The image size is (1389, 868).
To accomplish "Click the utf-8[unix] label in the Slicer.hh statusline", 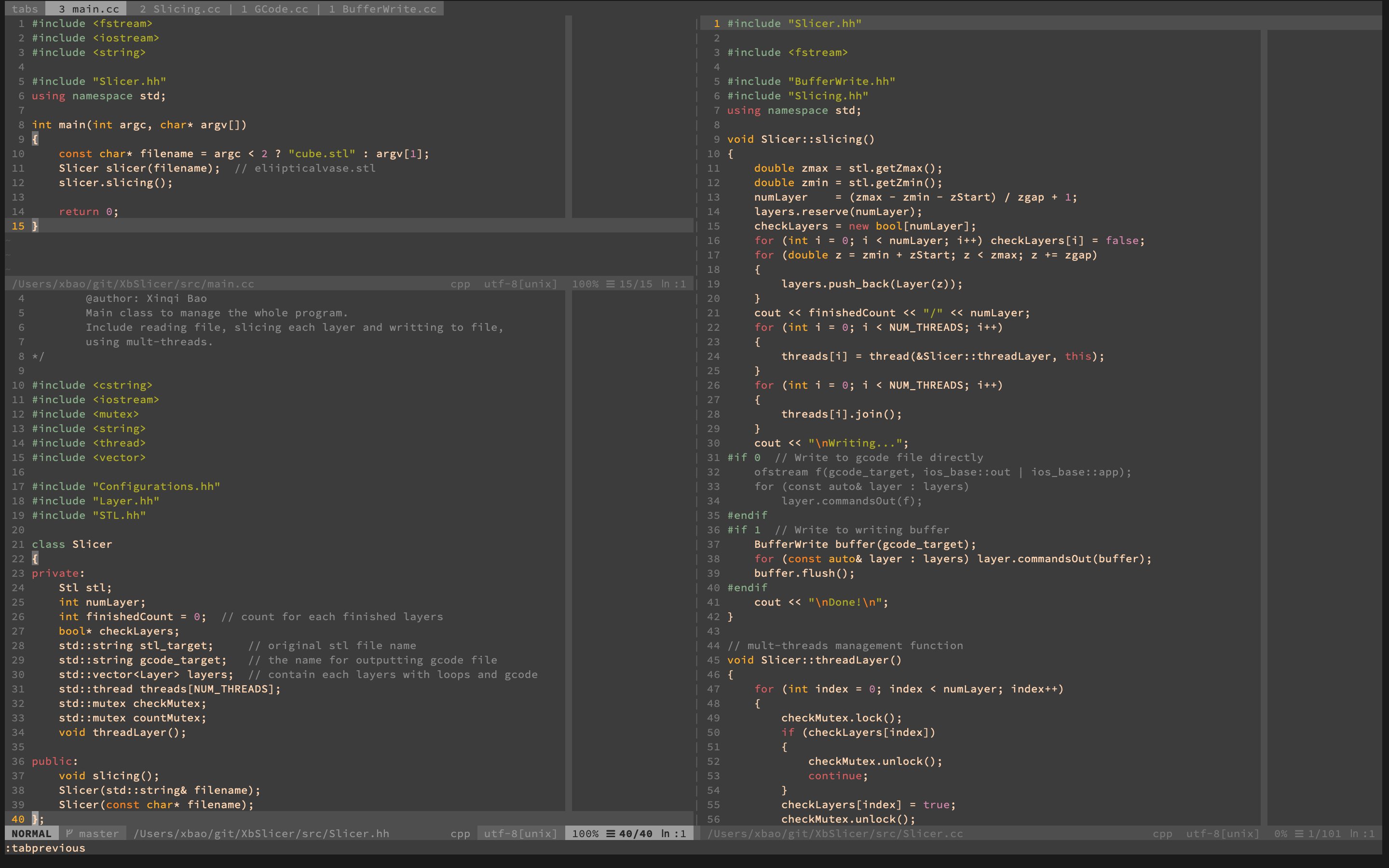I will click(520, 833).
